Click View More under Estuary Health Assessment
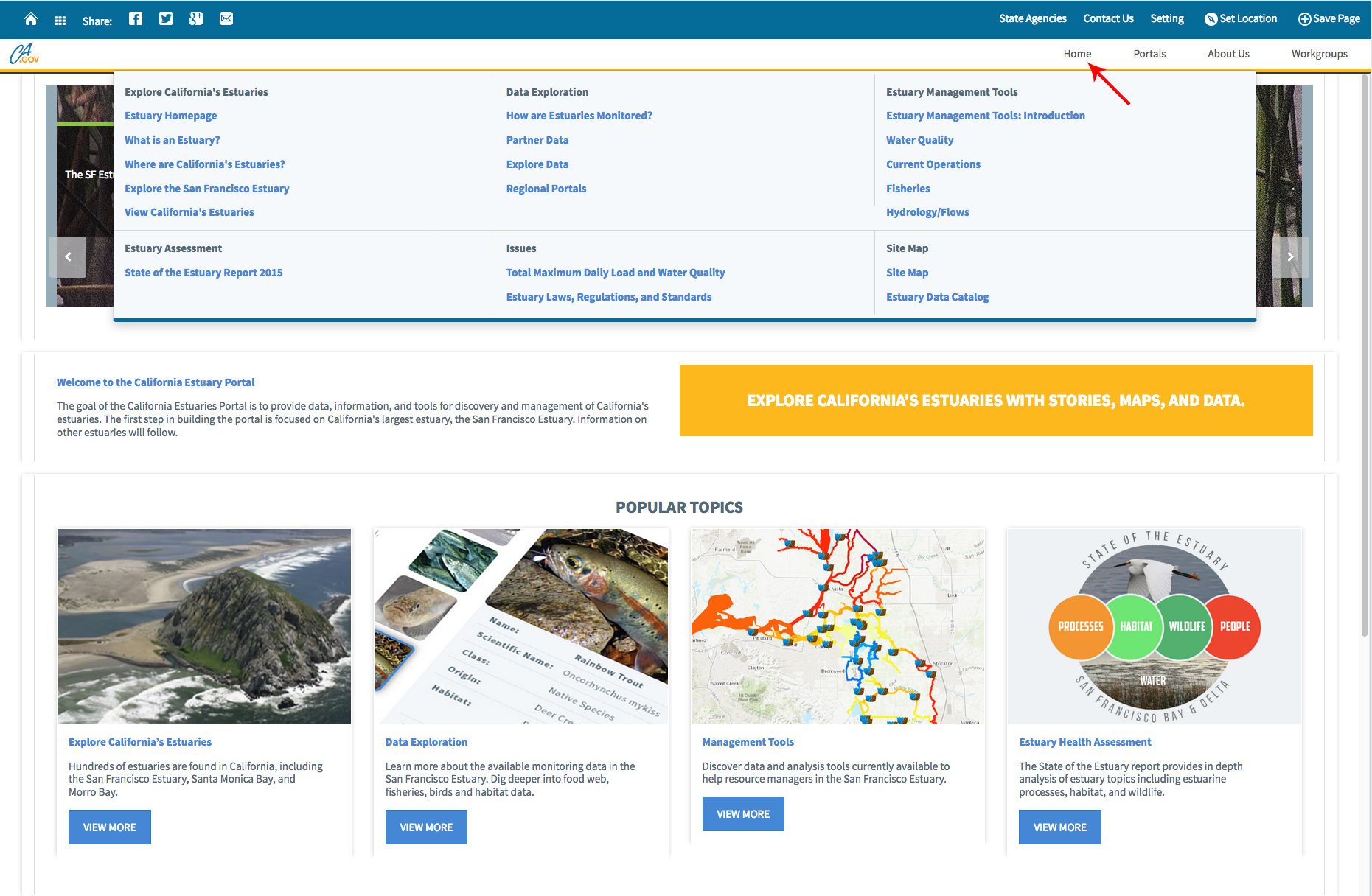Image resolution: width=1372 pixels, height=896 pixels. coord(1059,827)
